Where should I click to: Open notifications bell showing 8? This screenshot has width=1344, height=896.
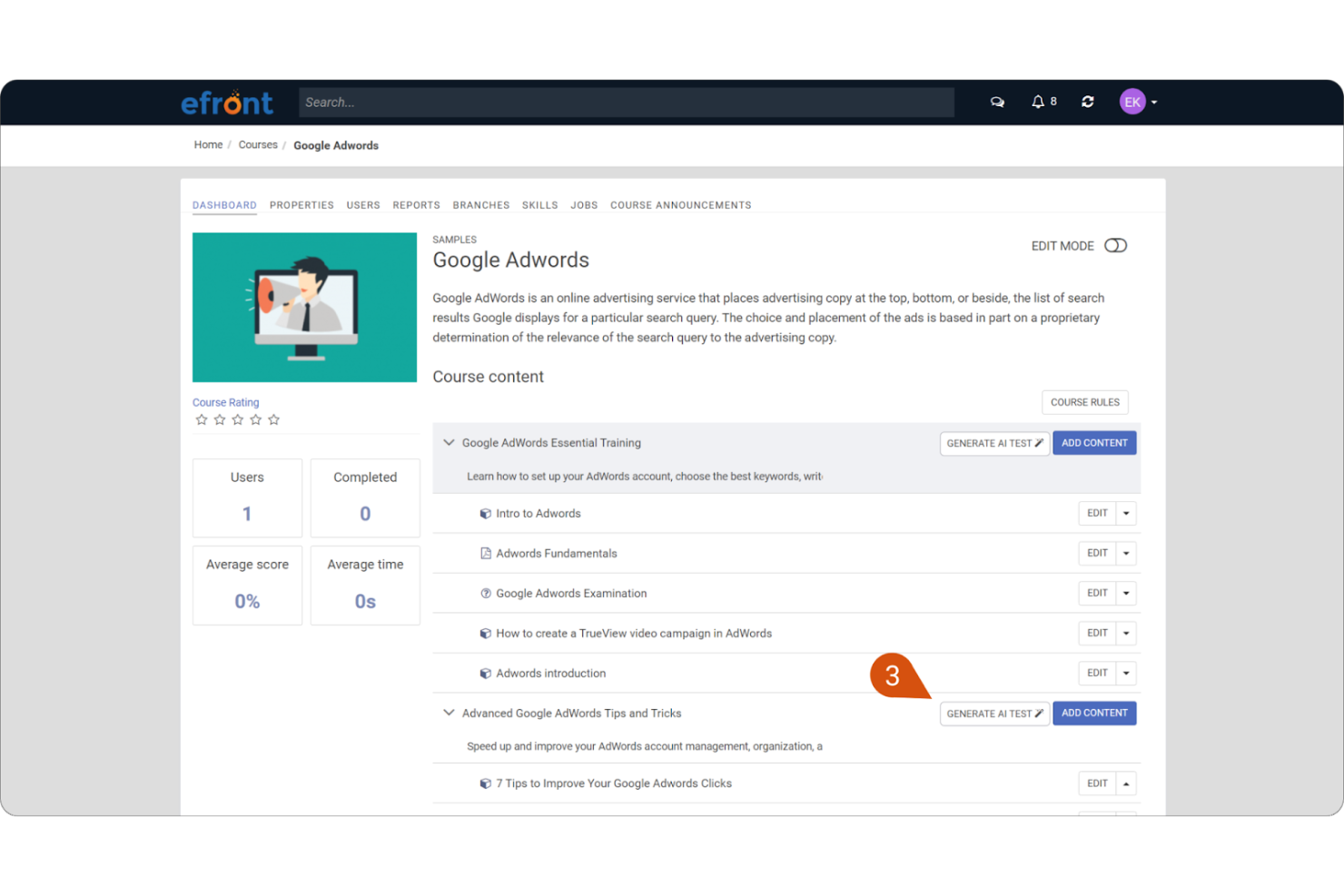click(1043, 102)
